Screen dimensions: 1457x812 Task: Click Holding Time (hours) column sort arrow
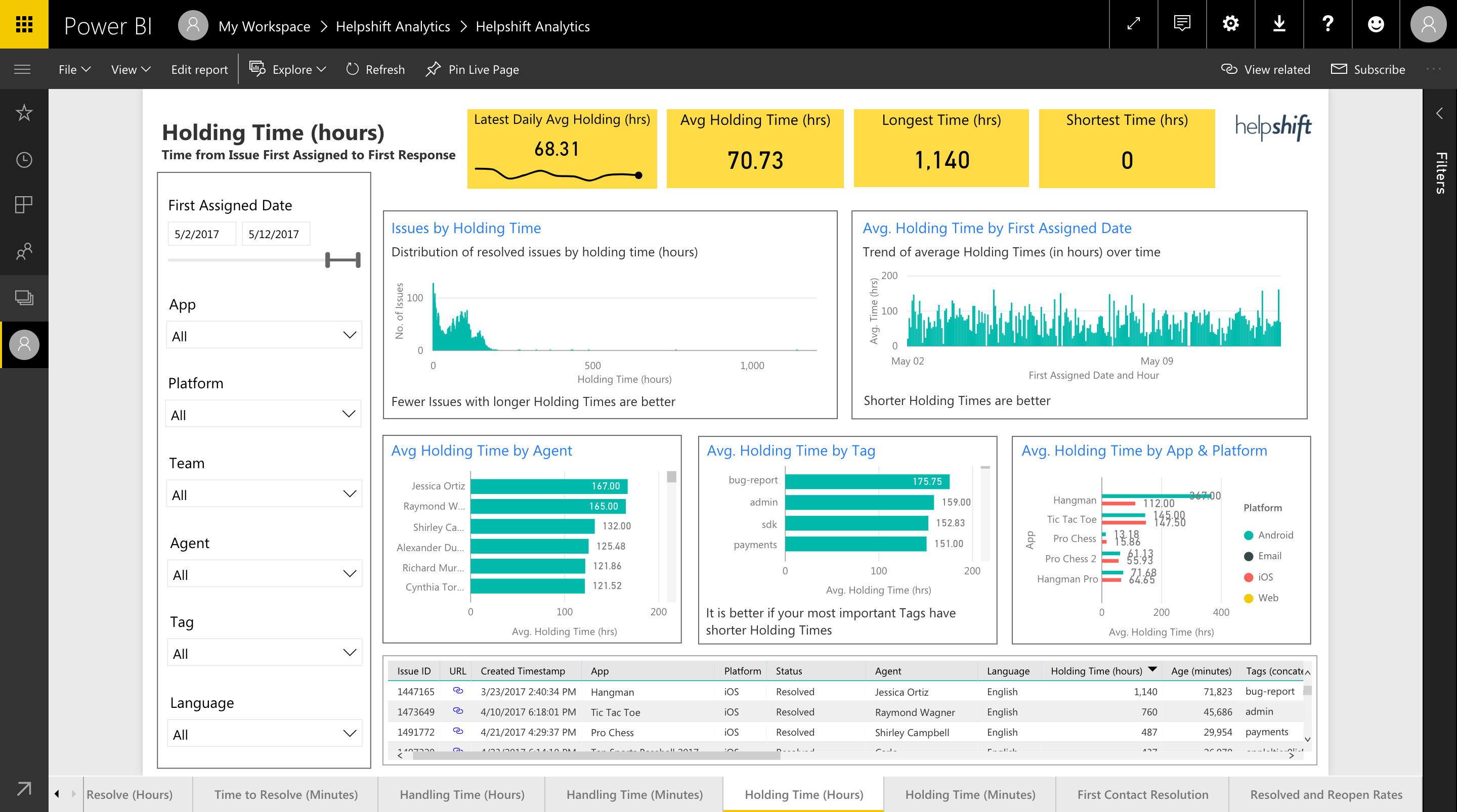coord(1152,669)
